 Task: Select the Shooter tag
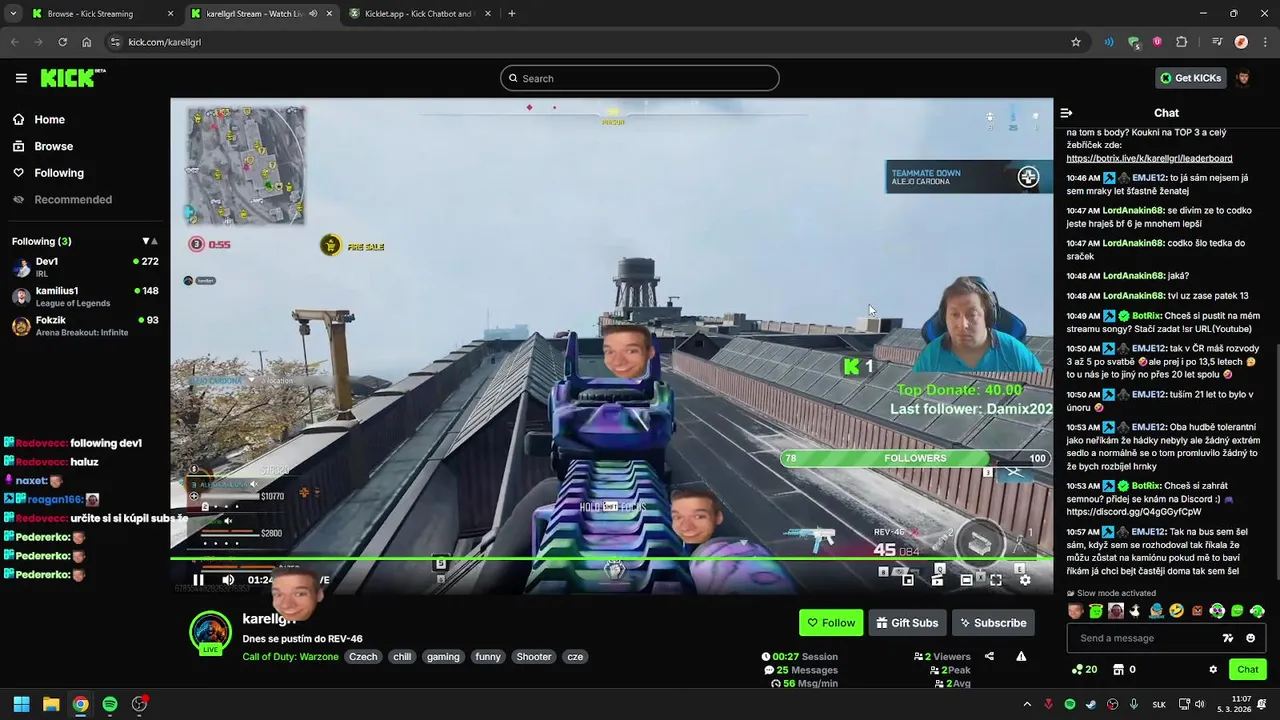click(533, 657)
